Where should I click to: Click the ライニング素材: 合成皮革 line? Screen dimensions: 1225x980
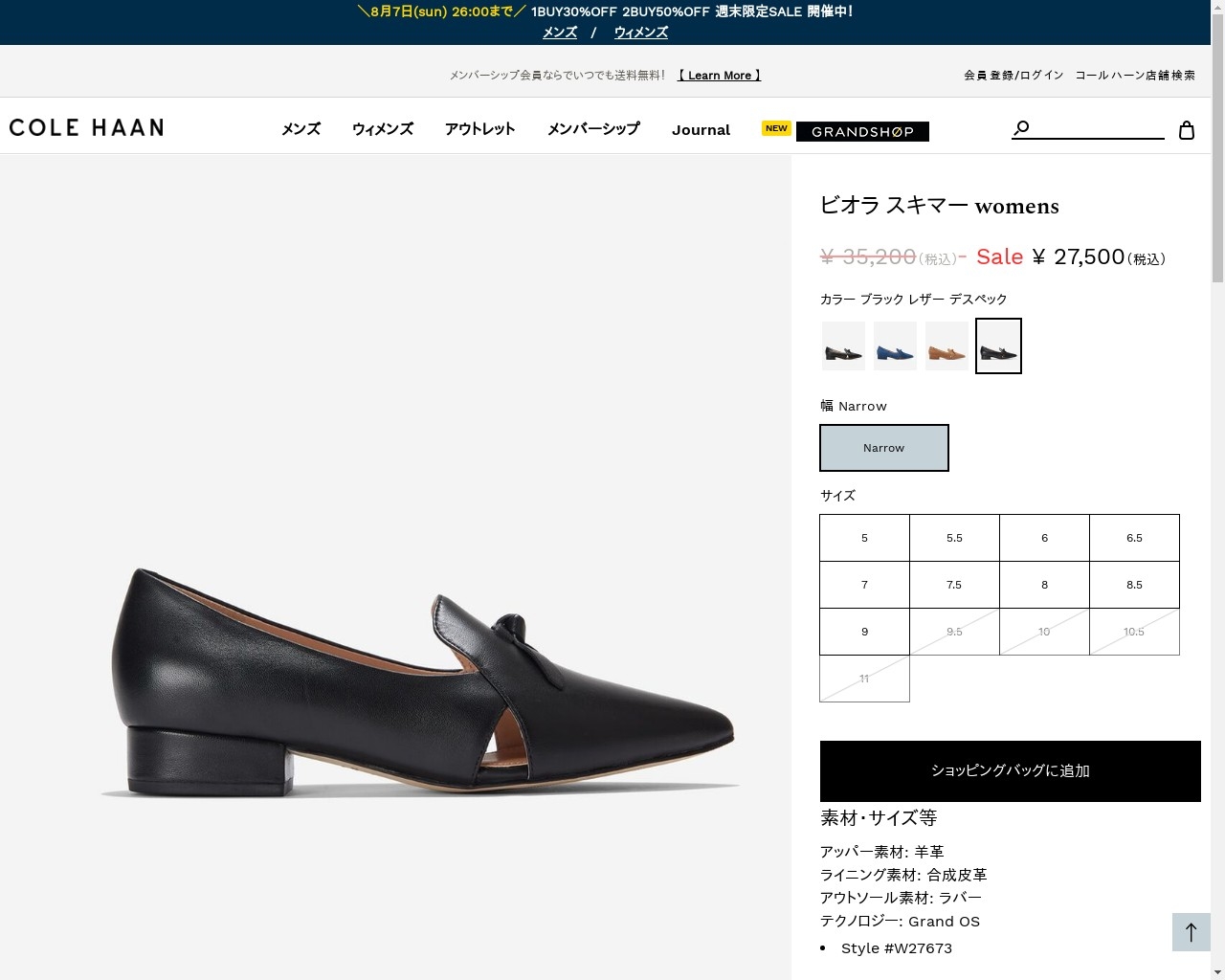(903, 875)
